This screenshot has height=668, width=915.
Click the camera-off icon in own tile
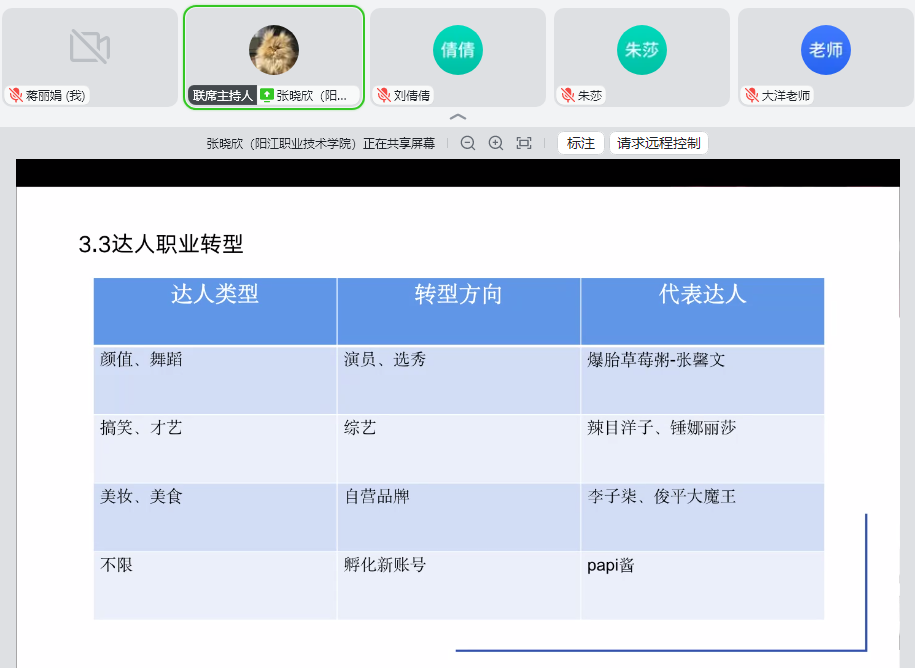90,47
